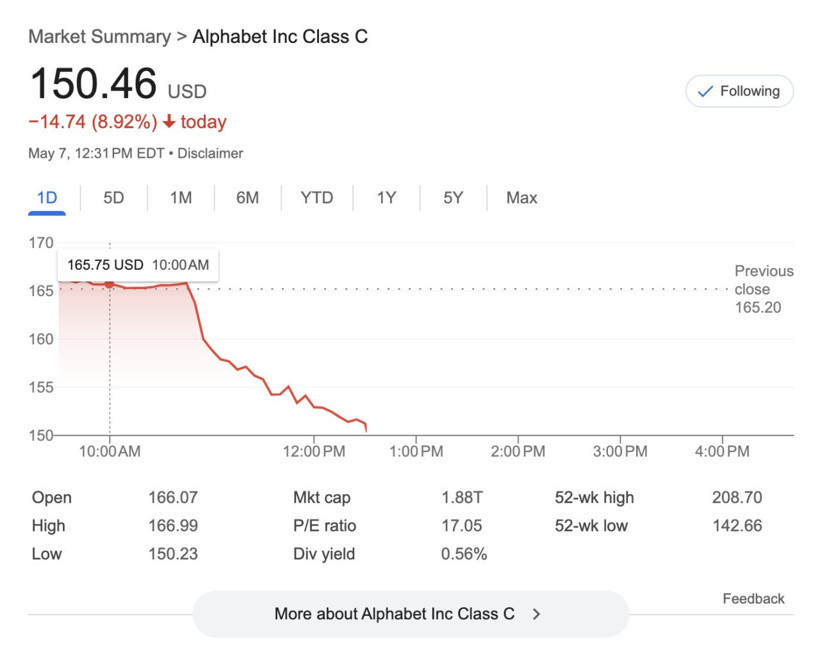
Task: Click the Market Summary breadcrumb link
Action: point(99,37)
